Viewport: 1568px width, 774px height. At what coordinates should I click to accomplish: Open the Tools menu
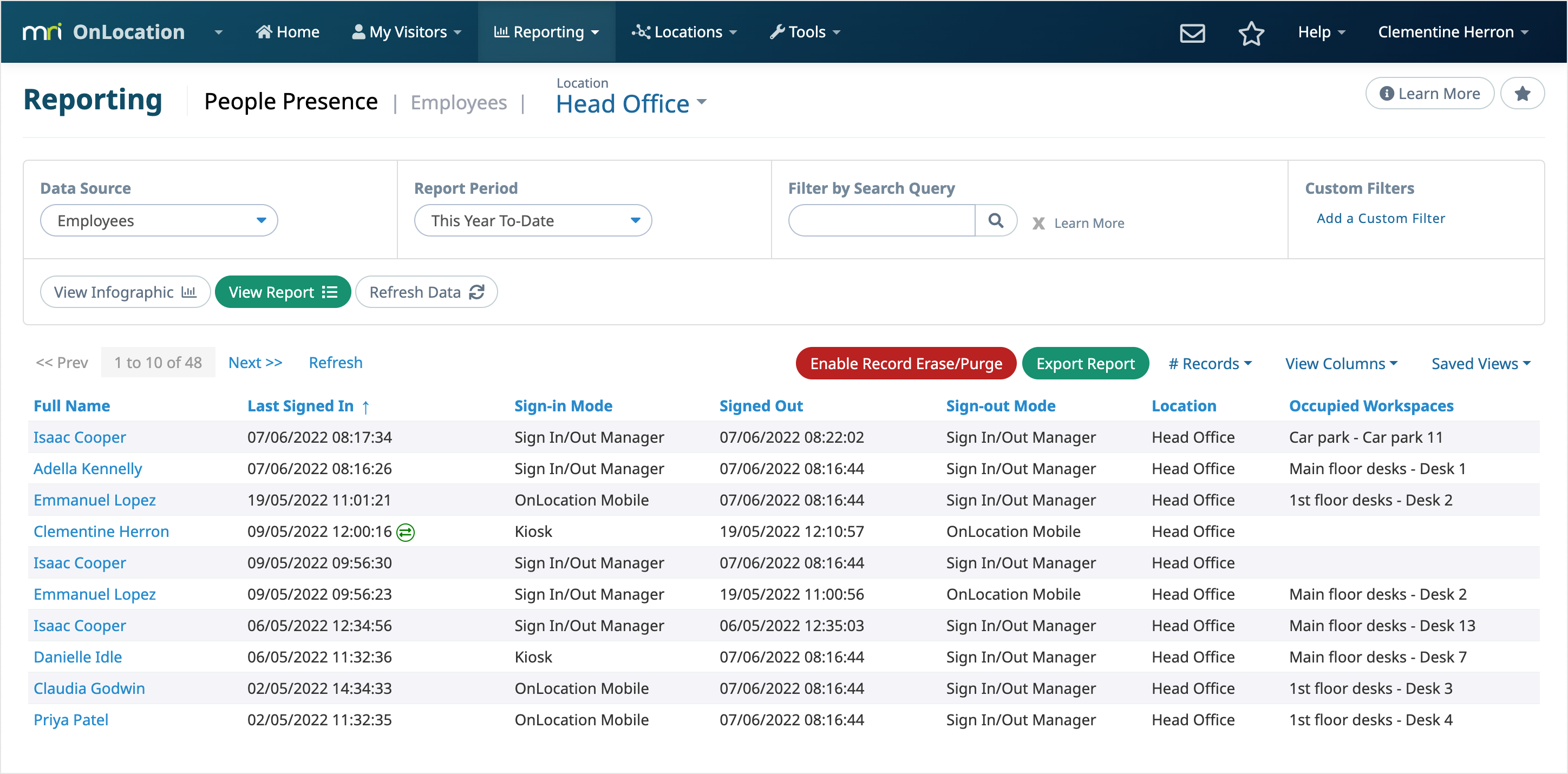(x=805, y=32)
